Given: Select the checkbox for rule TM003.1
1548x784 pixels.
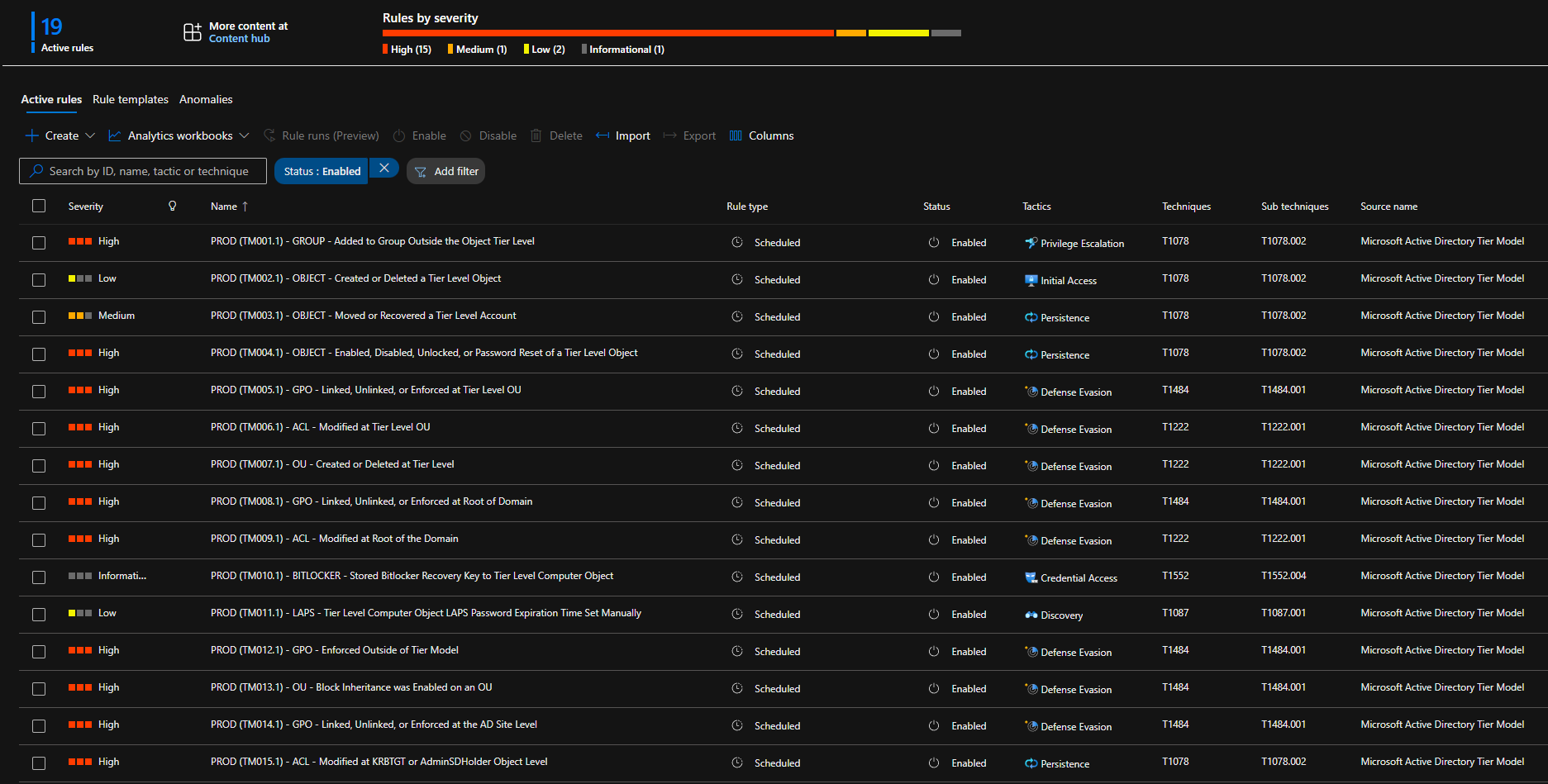Looking at the screenshot, I should (39, 317).
